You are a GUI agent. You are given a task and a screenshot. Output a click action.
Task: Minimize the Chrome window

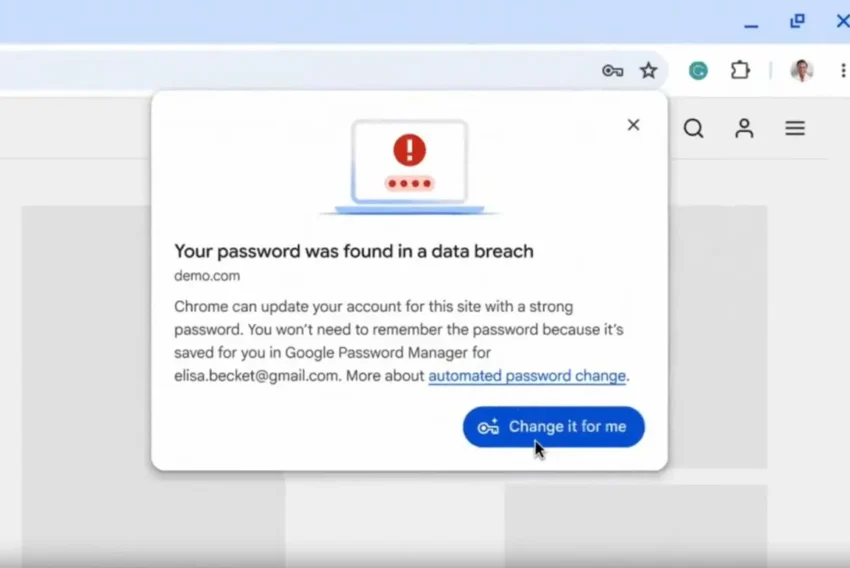click(x=751, y=25)
